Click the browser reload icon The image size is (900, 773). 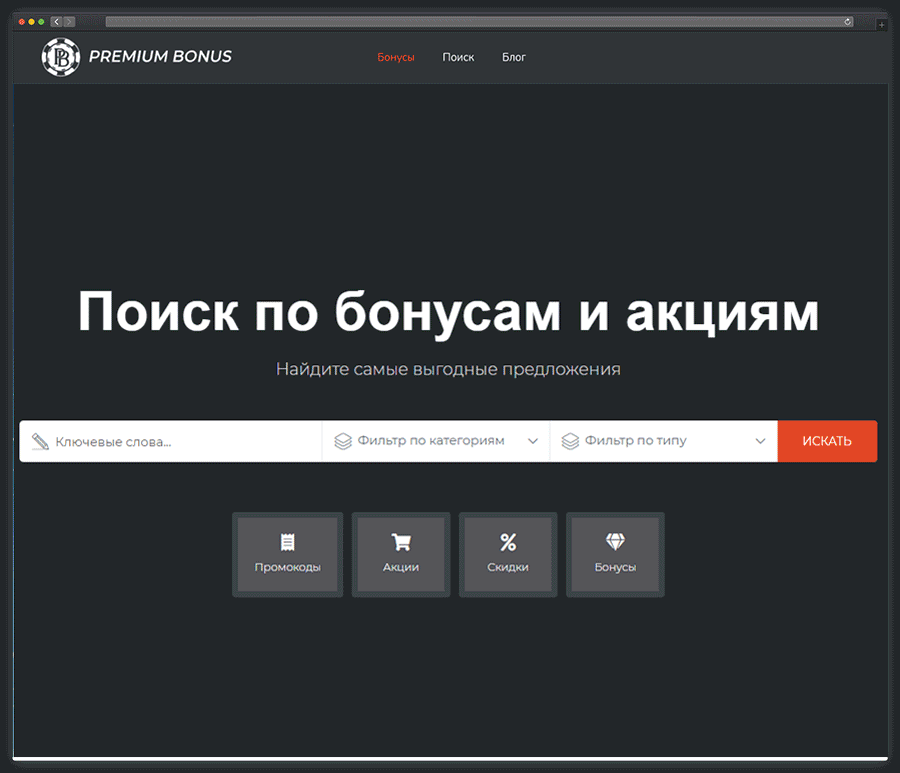pyautogui.click(x=847, y=22)
